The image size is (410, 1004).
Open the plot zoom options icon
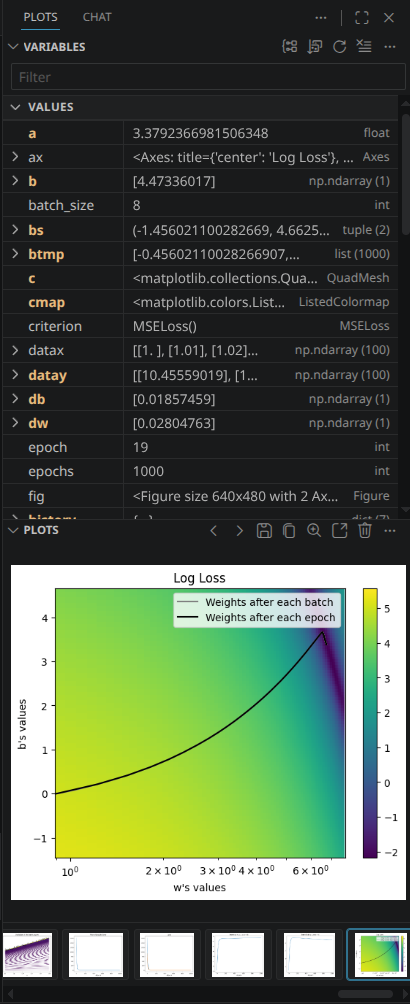click(x=314, y=530)
